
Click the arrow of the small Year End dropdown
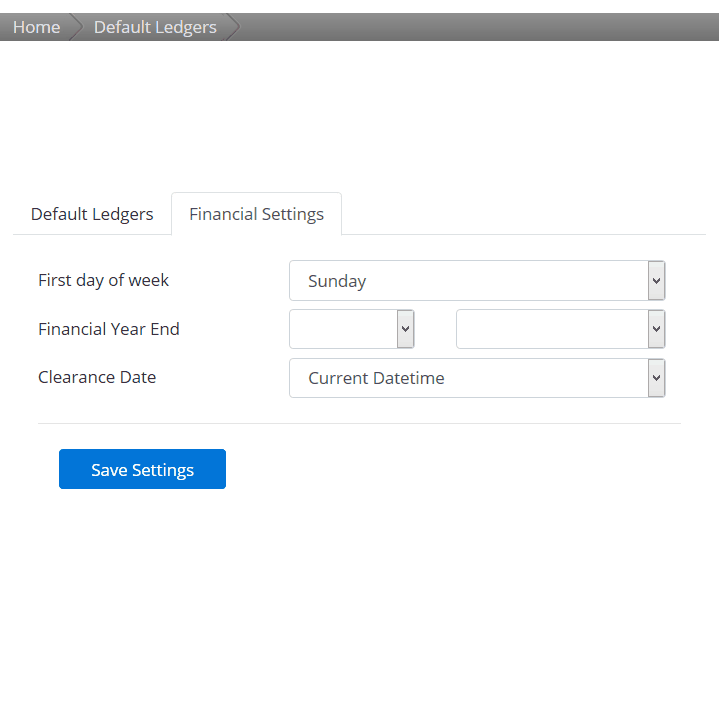pyautogui.click(x=405, y=329)
